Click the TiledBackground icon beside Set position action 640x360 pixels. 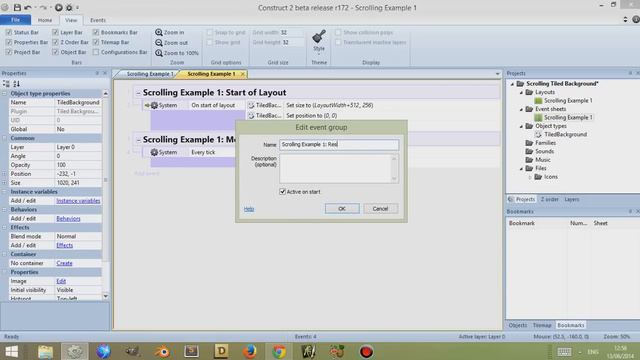coord(251,116)
